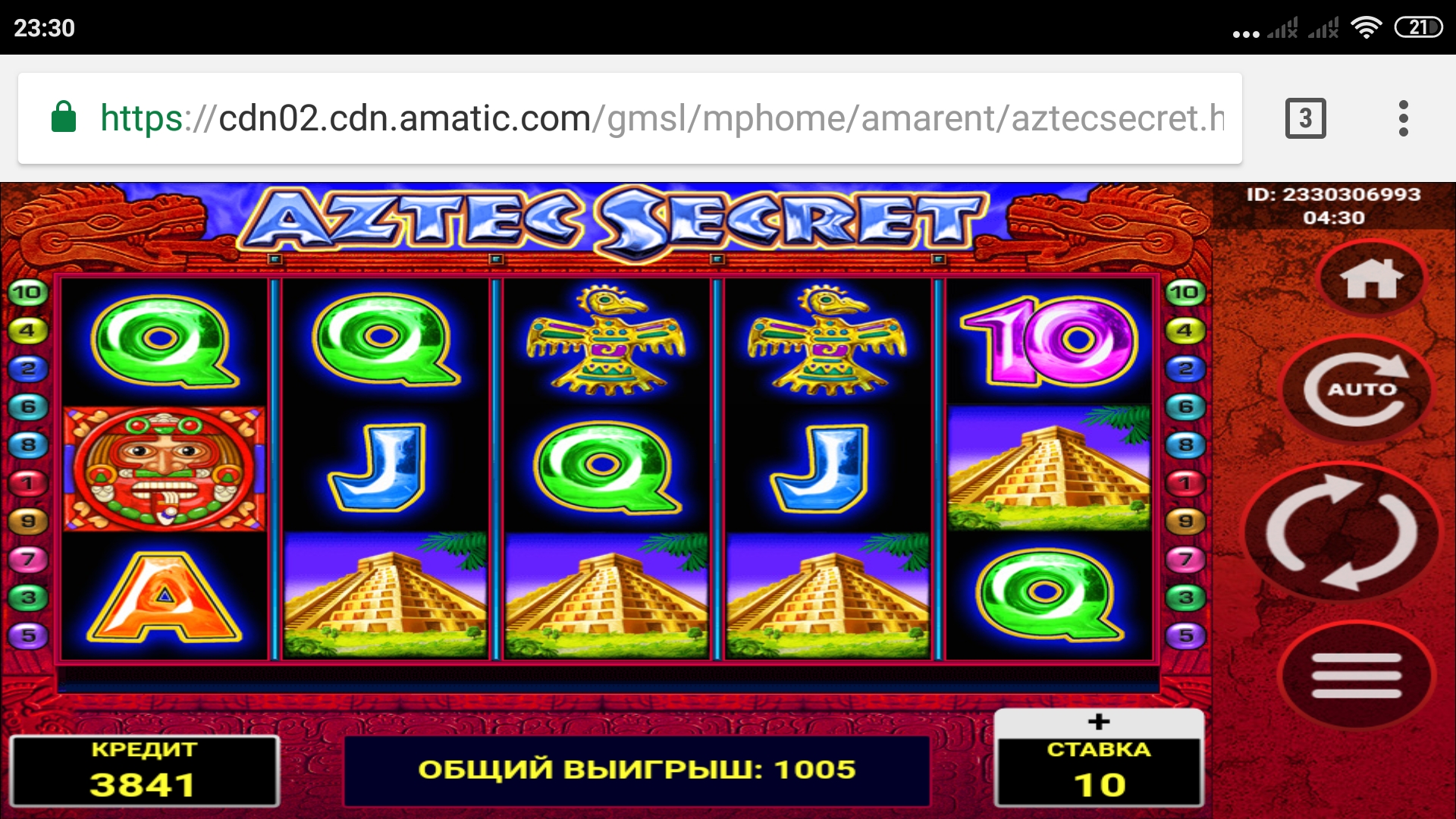Tap the Aztec mask symbol on reel one

165,468
